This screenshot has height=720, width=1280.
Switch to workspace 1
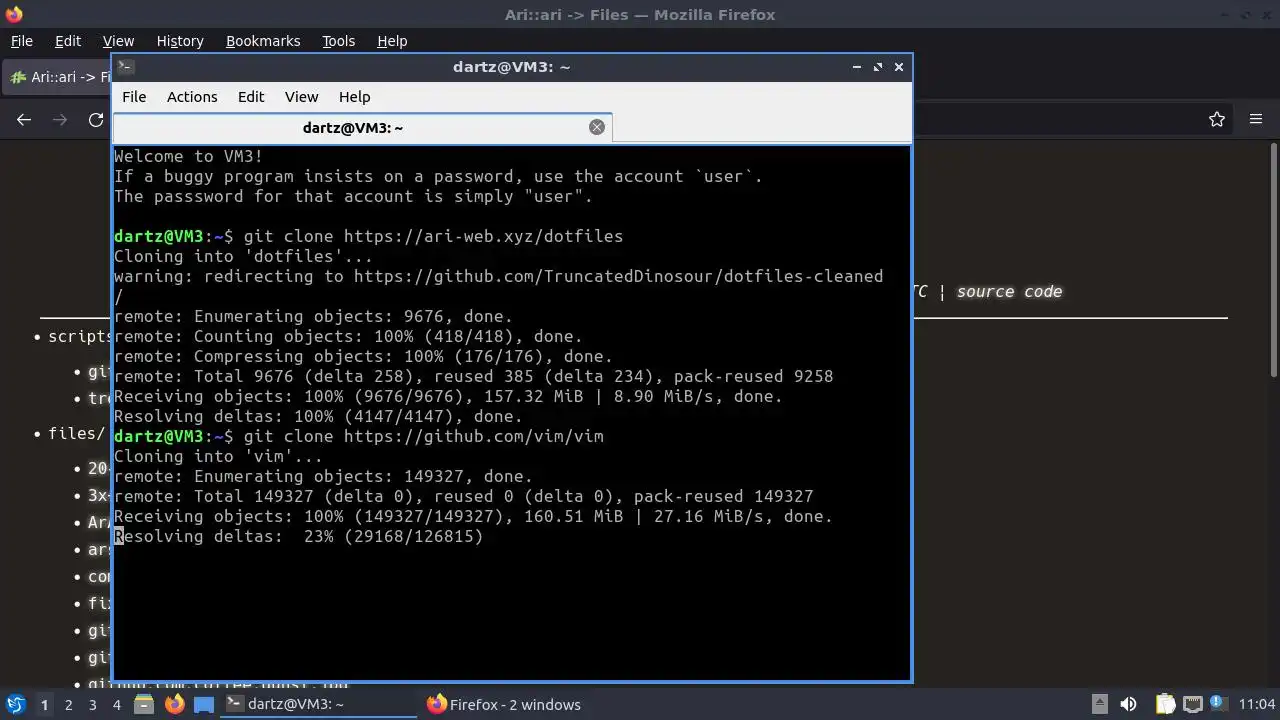pos(44,704)
